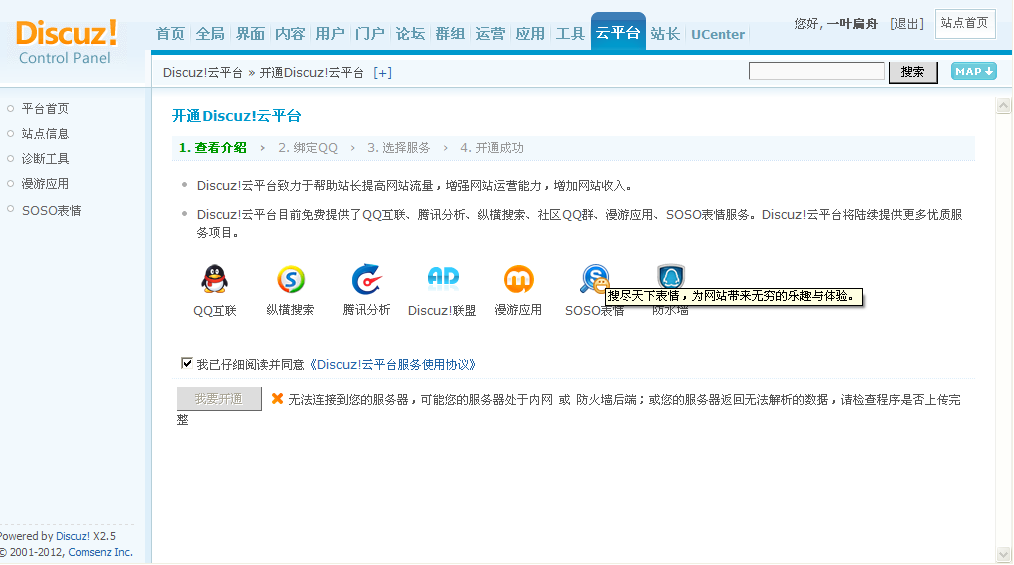Click the 站点首页 button
Image resolution: width=1014 pixels, height=565 pixels.
(x=964, y=23)
